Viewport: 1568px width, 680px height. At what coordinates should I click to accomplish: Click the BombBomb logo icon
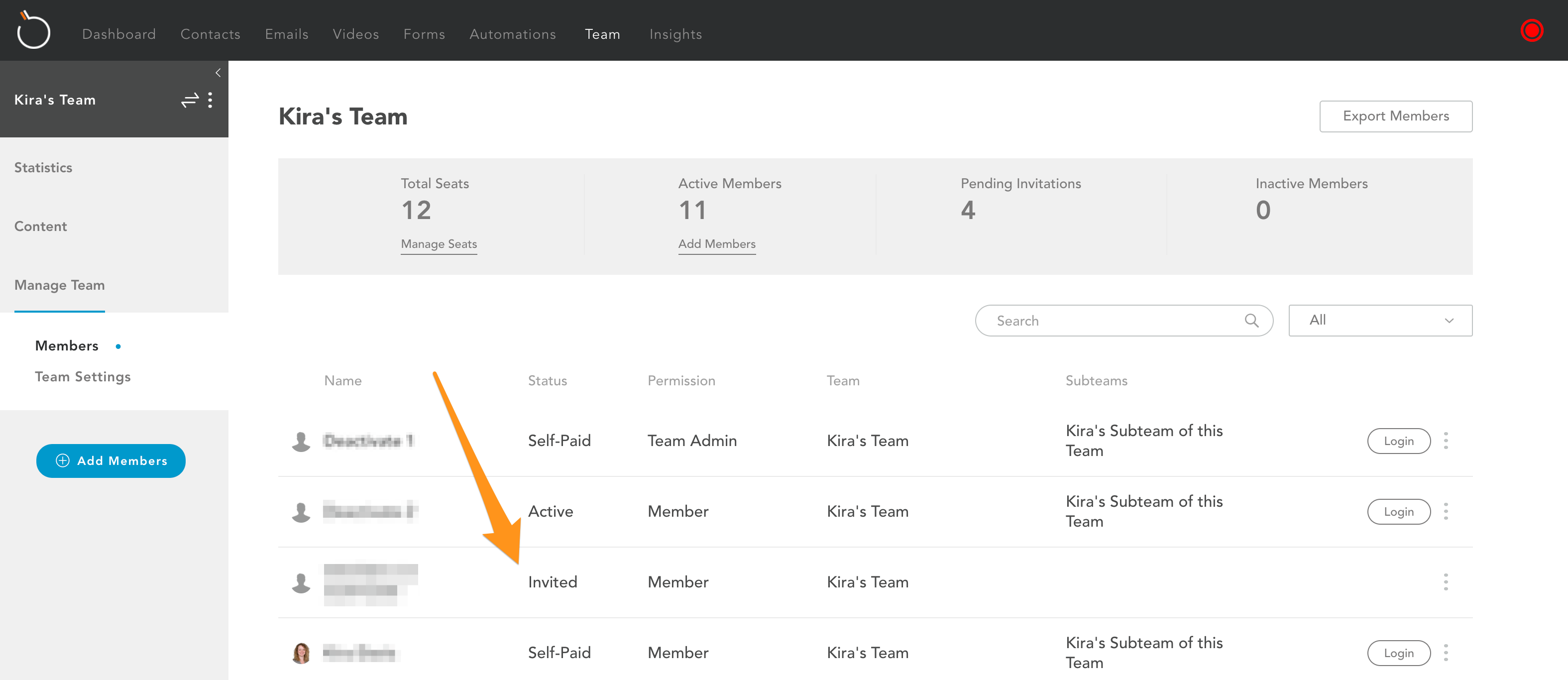pos(33,30)
